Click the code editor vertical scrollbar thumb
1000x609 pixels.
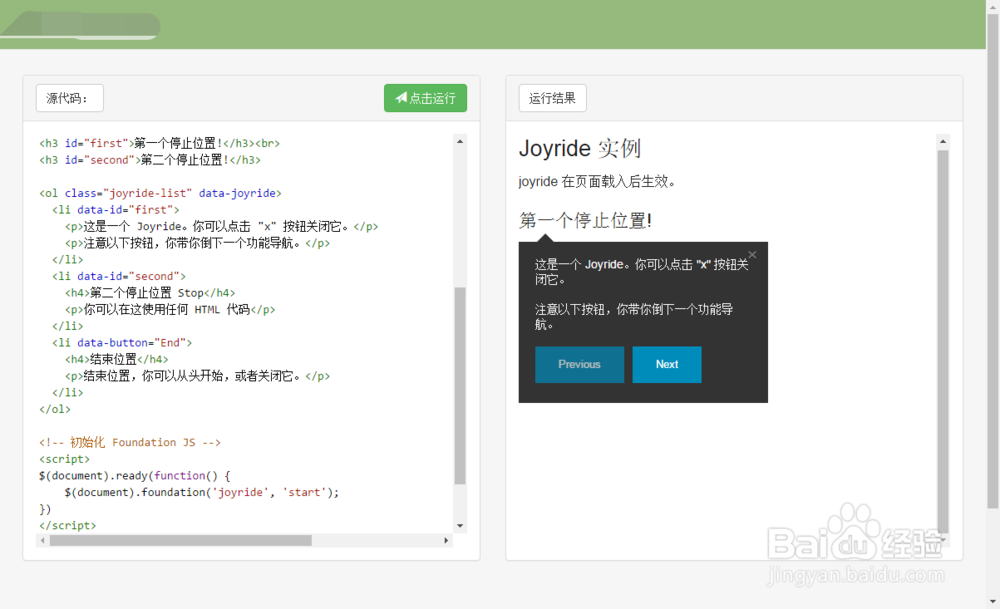[x=460, y=386]
